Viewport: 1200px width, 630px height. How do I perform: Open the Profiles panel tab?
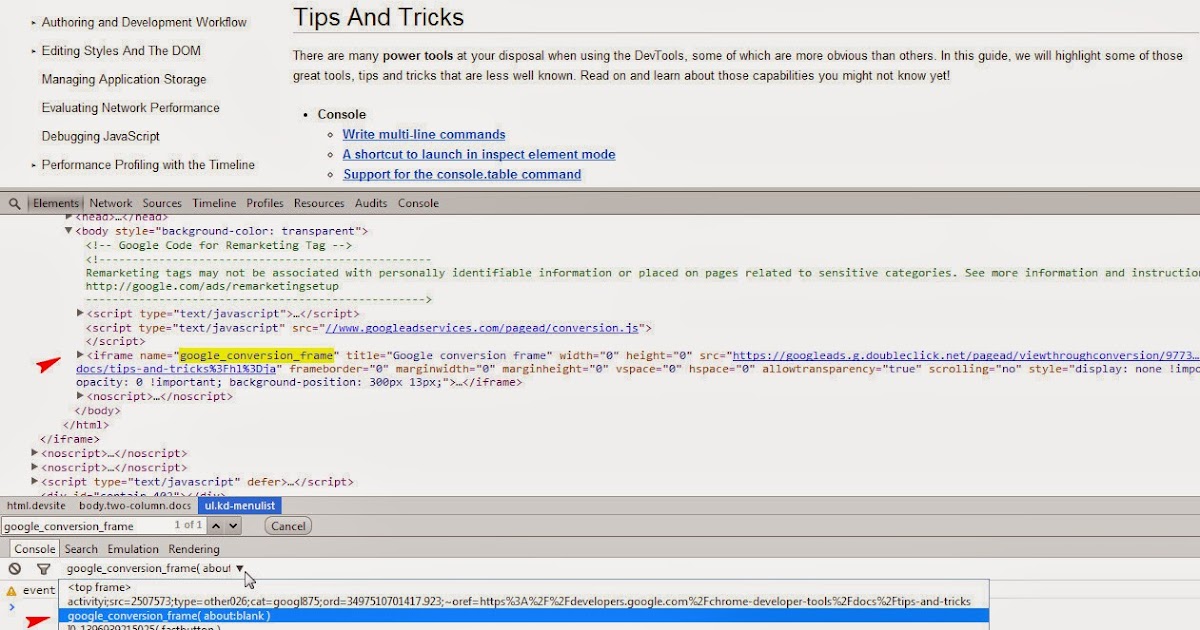coord(265,203)
